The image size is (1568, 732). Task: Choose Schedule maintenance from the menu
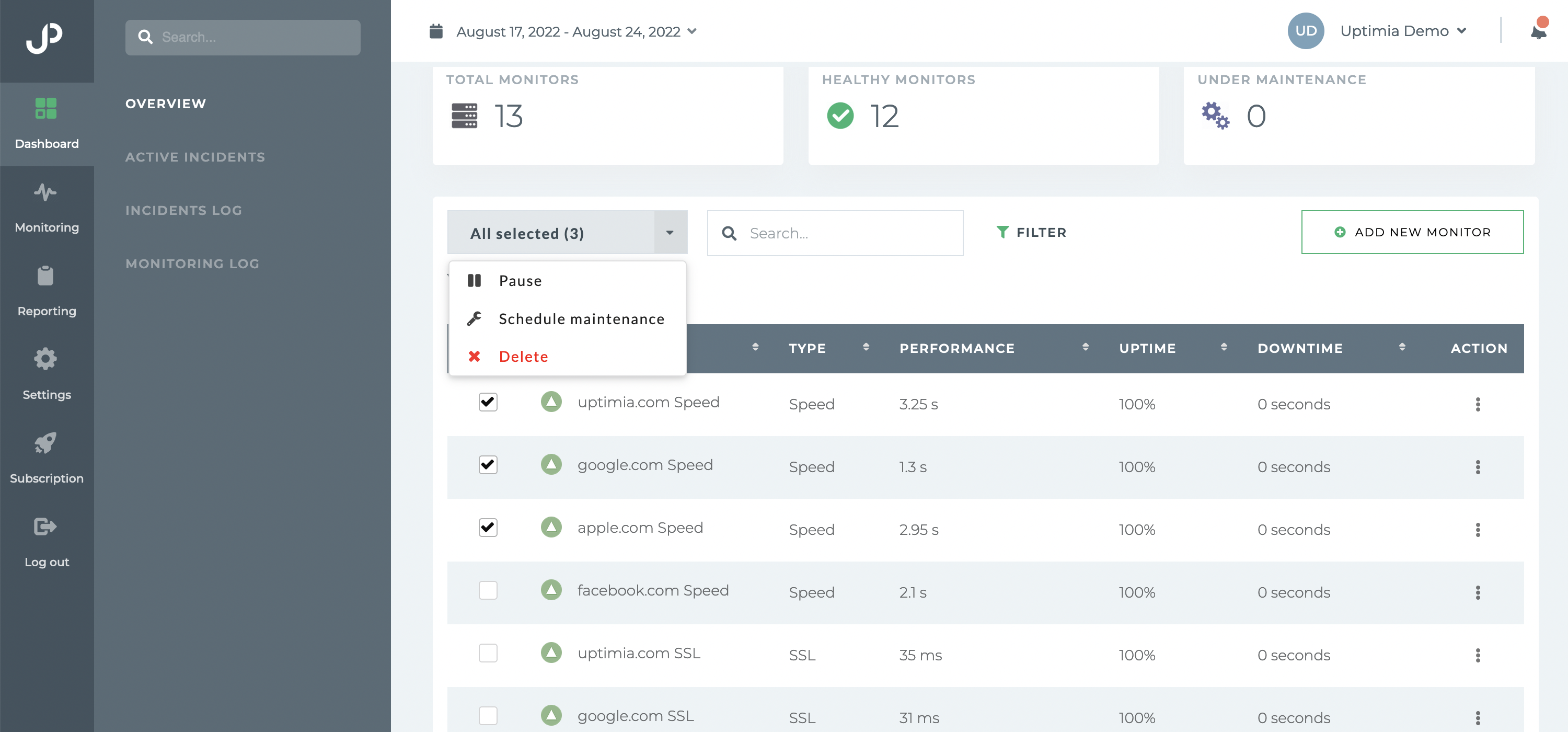coord(567,318)
